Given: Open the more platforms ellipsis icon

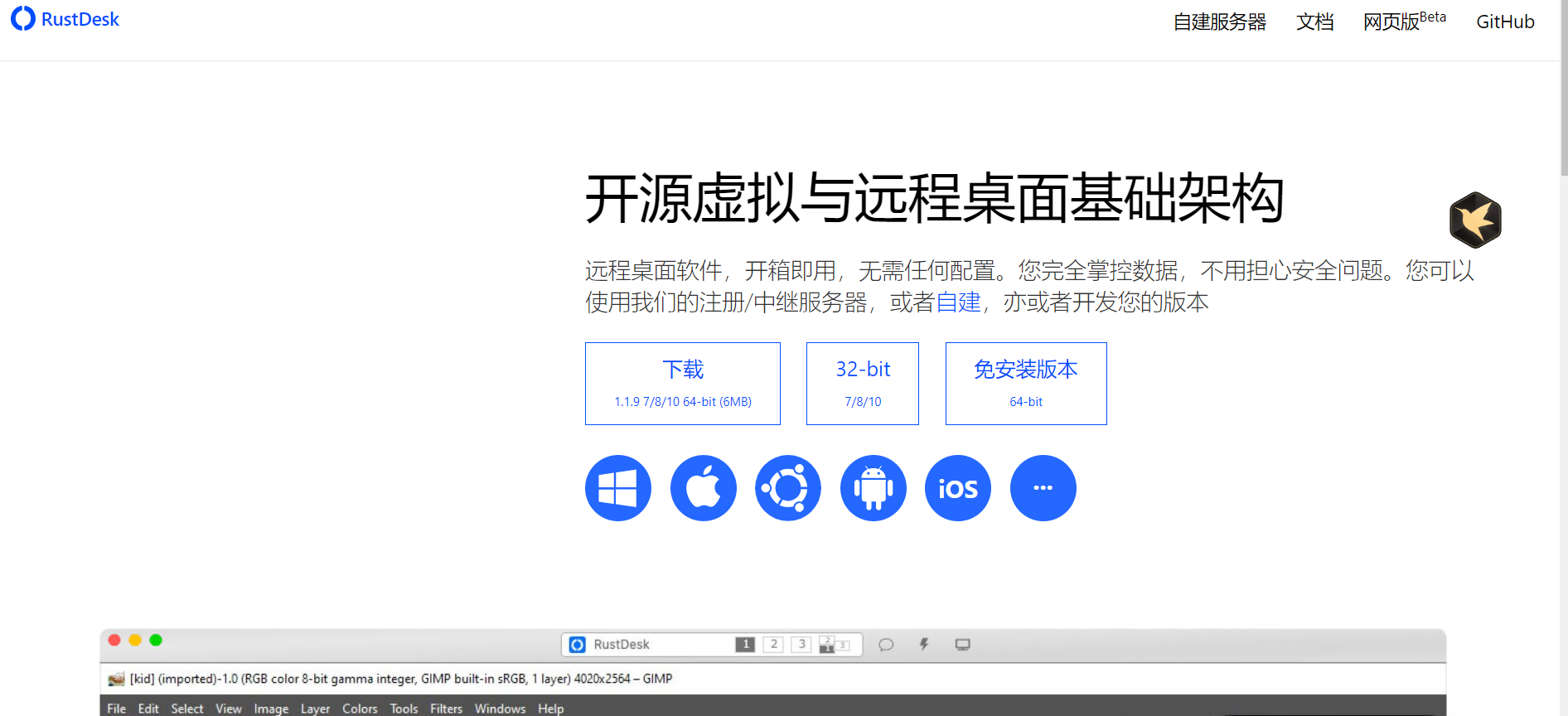Looking at the screenshot, I should (1043, 488).
